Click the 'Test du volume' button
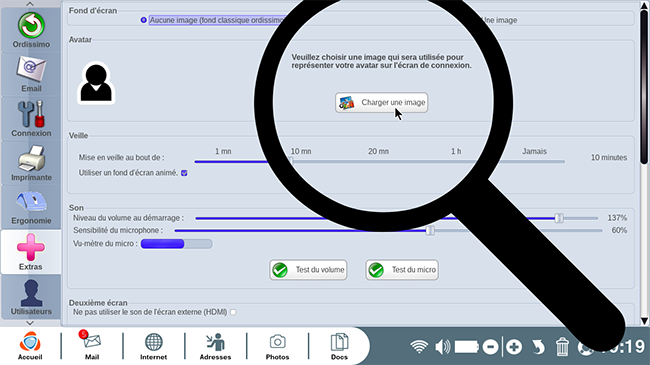This screenshot has width=650, height=365. (308, 270)
